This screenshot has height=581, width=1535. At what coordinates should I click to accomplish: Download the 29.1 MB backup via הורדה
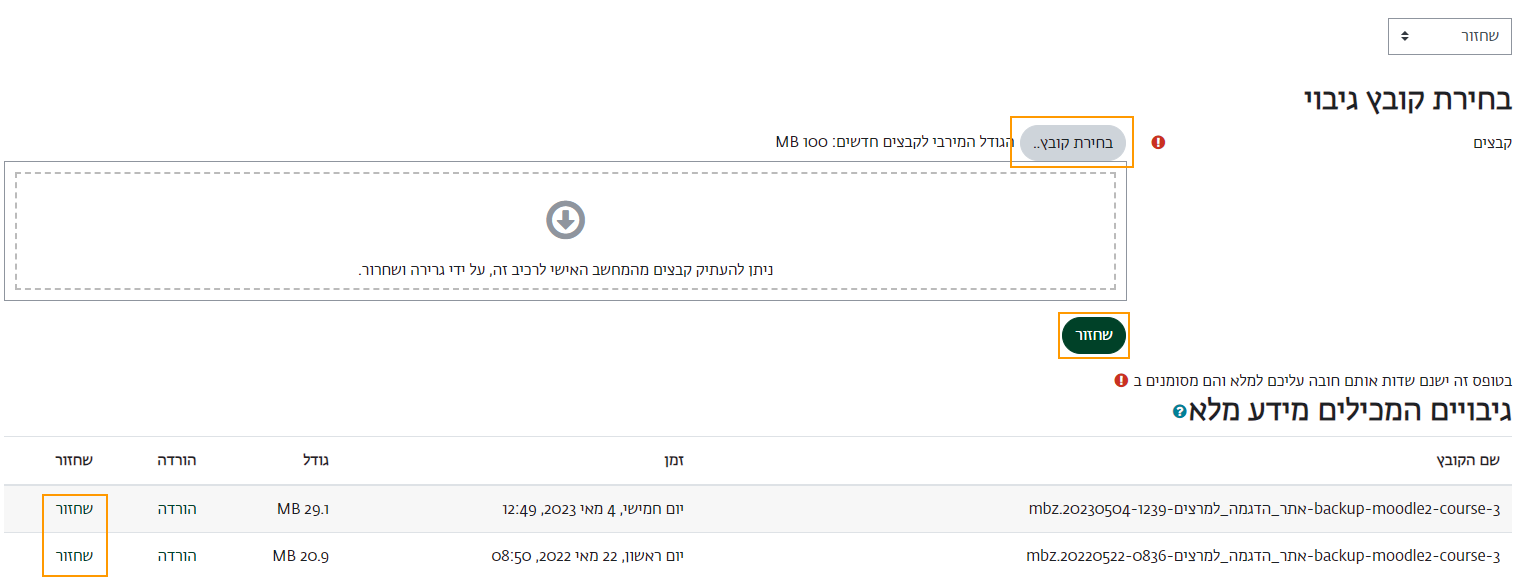point(177,509)
